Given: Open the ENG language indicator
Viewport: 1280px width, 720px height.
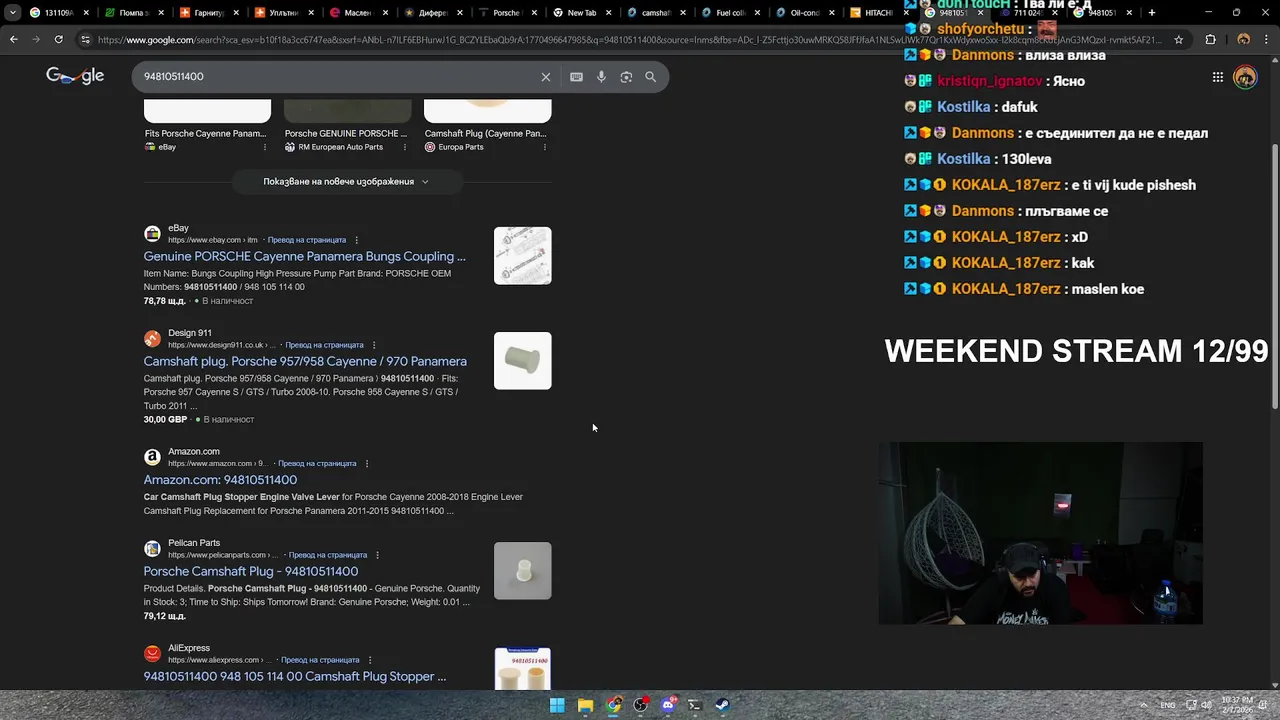Looking at the screenshot, I should (x=1167, y=705).
